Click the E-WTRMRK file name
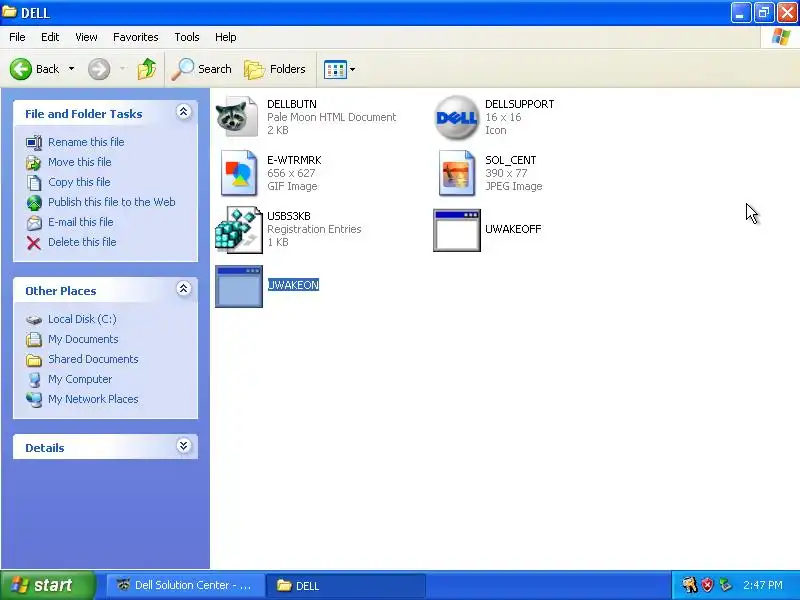 294,160
